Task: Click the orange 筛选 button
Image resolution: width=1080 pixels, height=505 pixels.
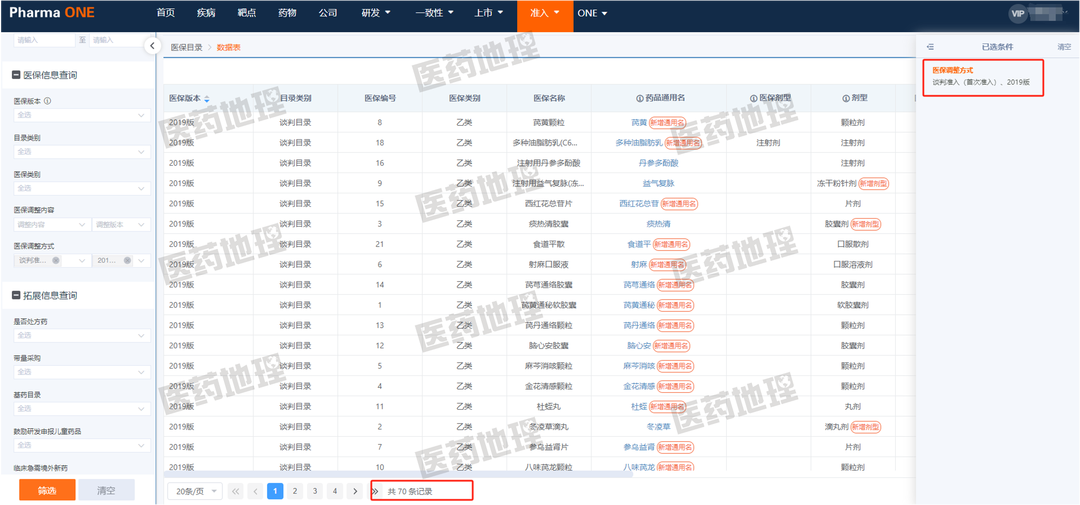Action: tap(47, 490)
